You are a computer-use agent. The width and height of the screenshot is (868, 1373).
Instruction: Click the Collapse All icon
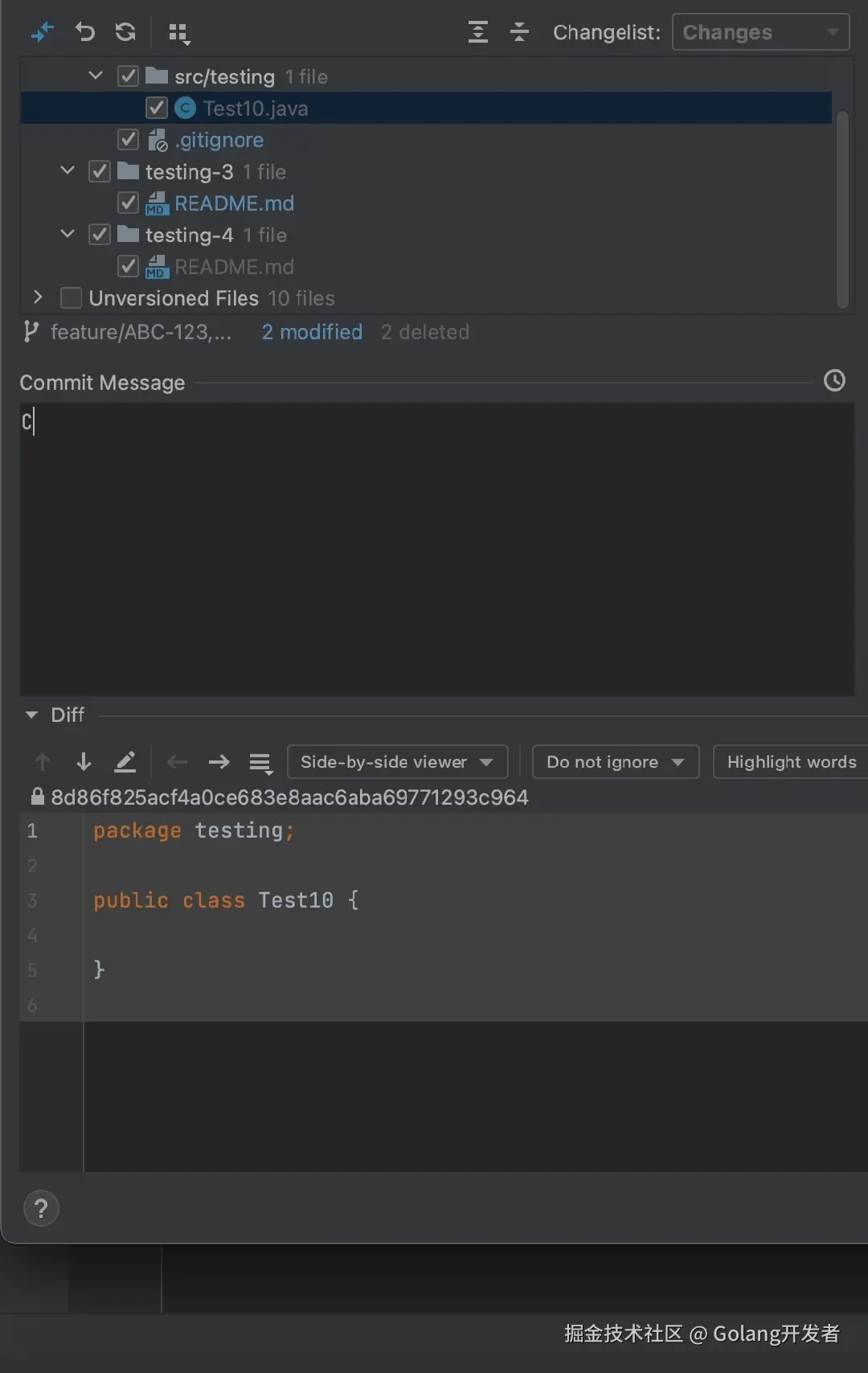click(519, 32)
